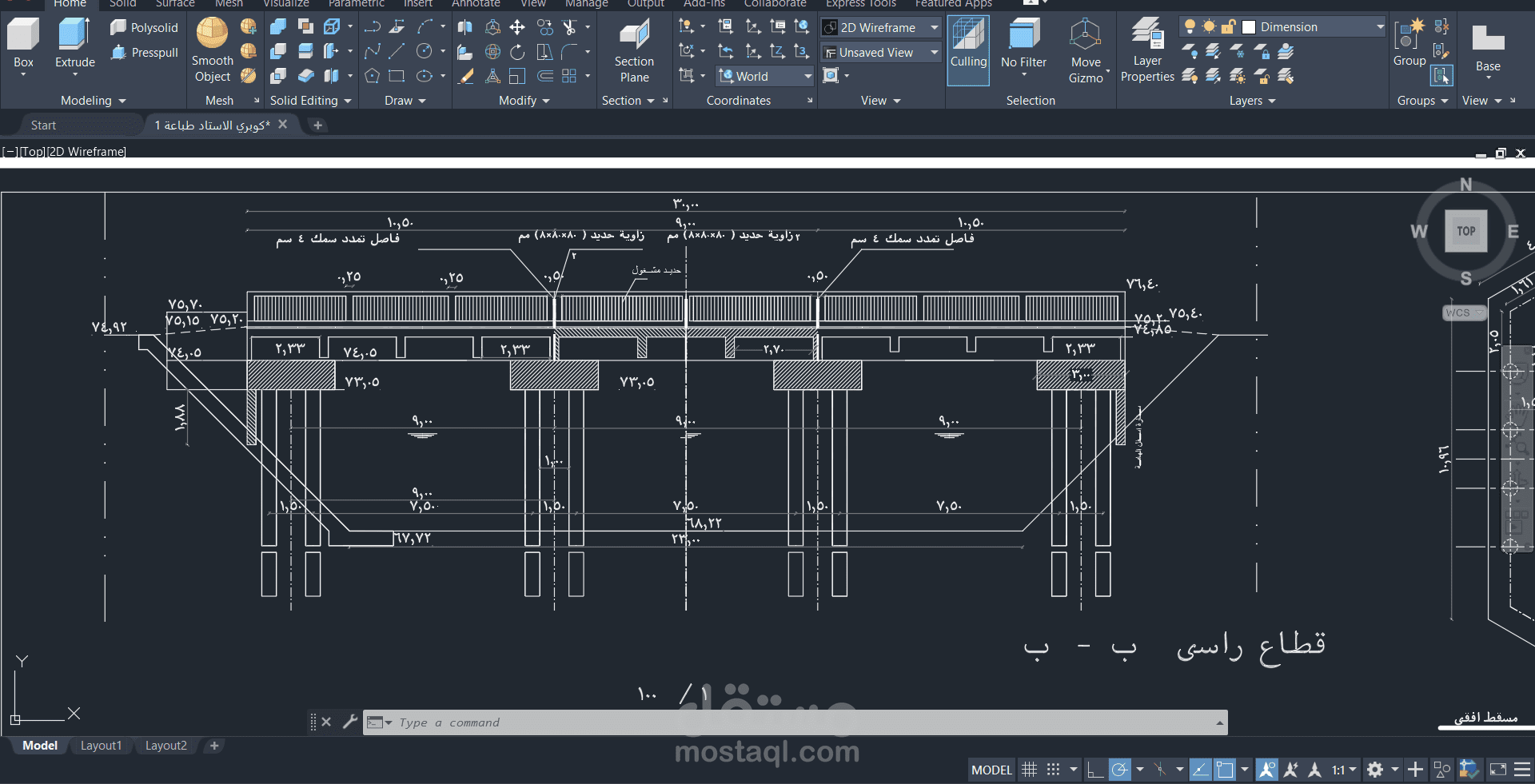The image size is (1535, 784).
Task: Close the command line with the X
Action: pyautogui.click(x=326, y=722)
